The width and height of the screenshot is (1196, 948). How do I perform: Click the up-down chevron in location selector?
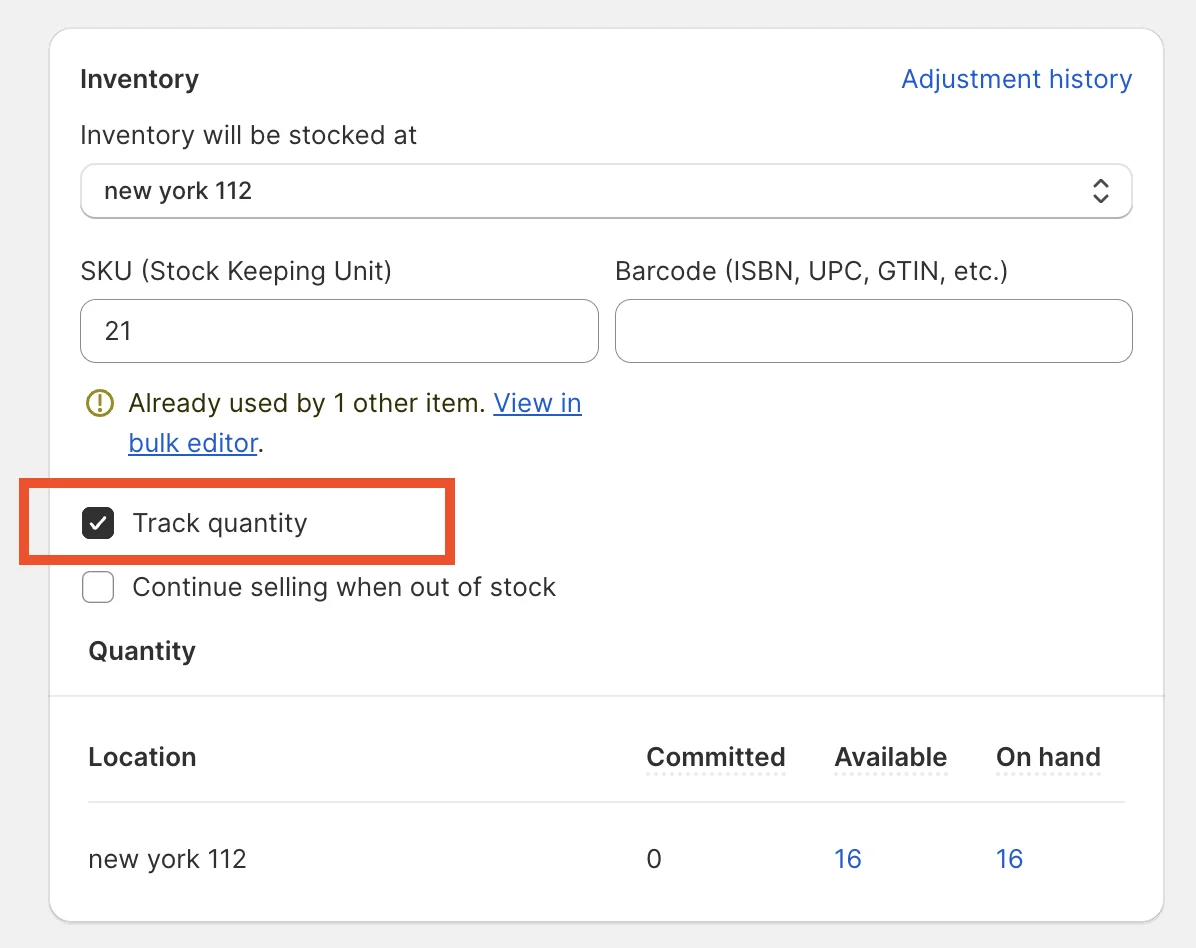[x=1100, y=191]
